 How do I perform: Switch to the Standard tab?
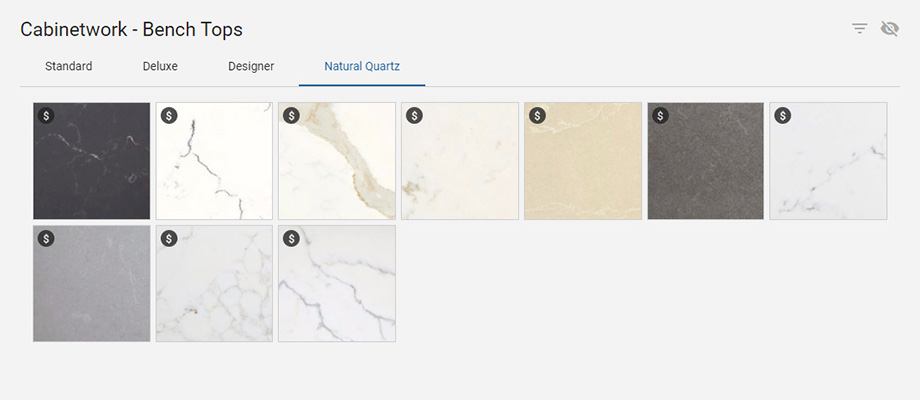pos(69,67)
